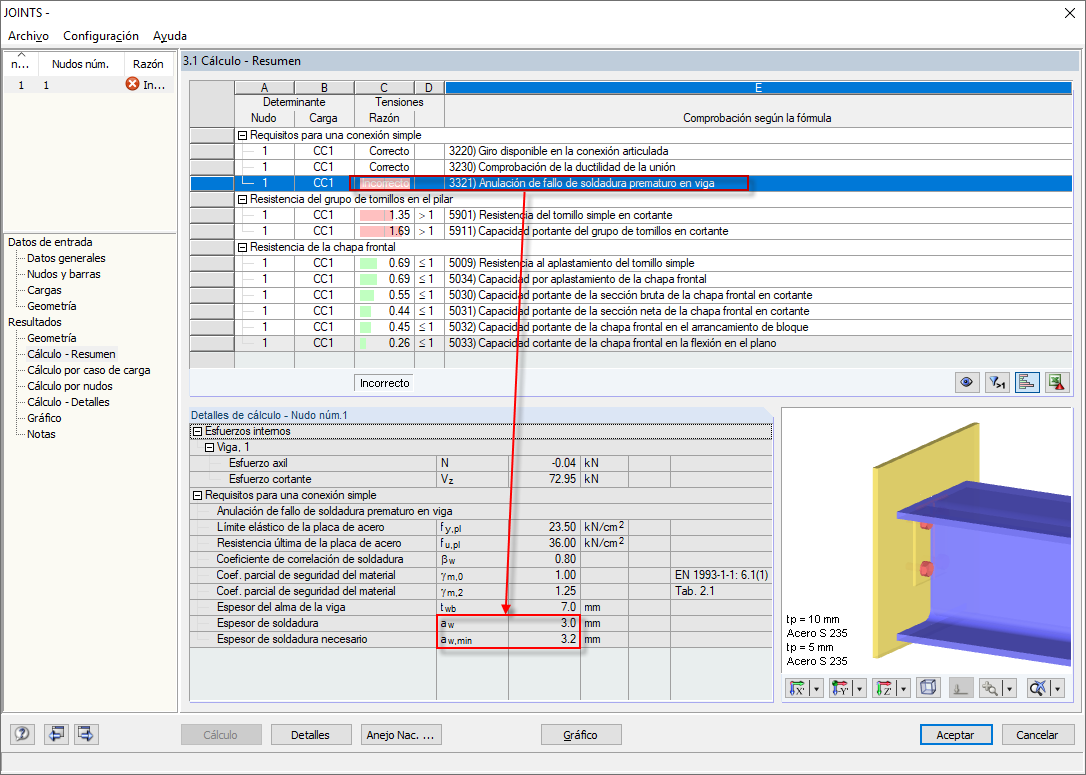Close the JOINTS window

(1069, 13)
